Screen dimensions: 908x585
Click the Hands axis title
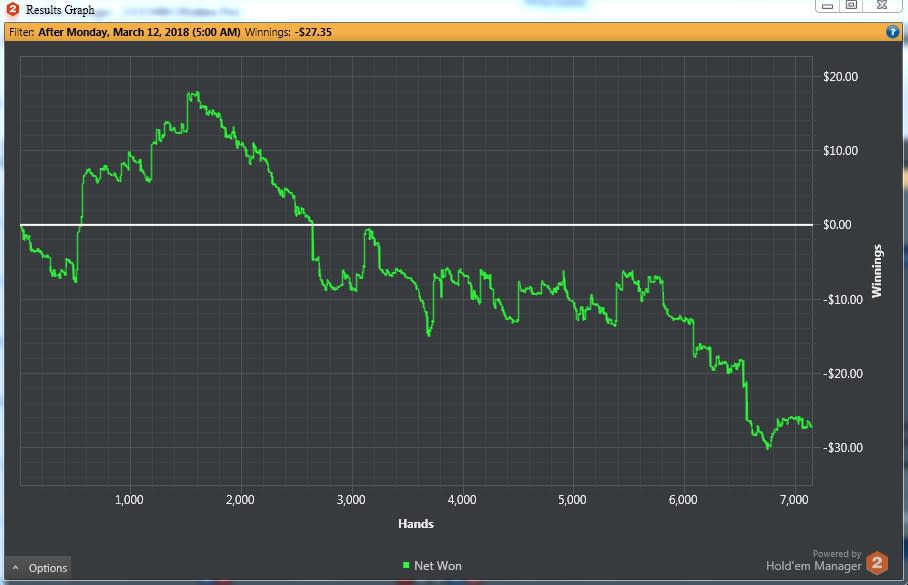click(x=416, y=524)
